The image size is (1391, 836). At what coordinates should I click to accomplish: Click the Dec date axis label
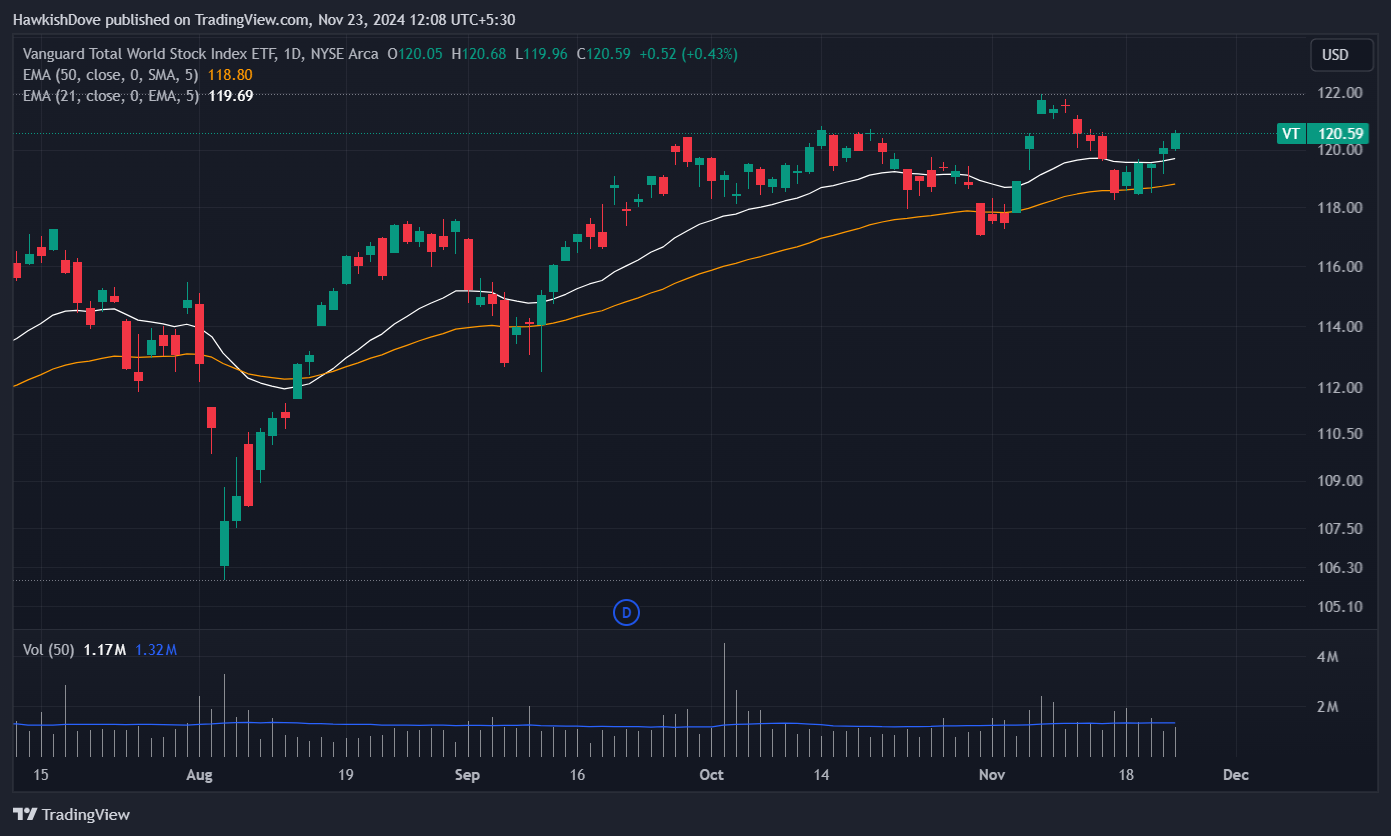(x=1236, y=775)
